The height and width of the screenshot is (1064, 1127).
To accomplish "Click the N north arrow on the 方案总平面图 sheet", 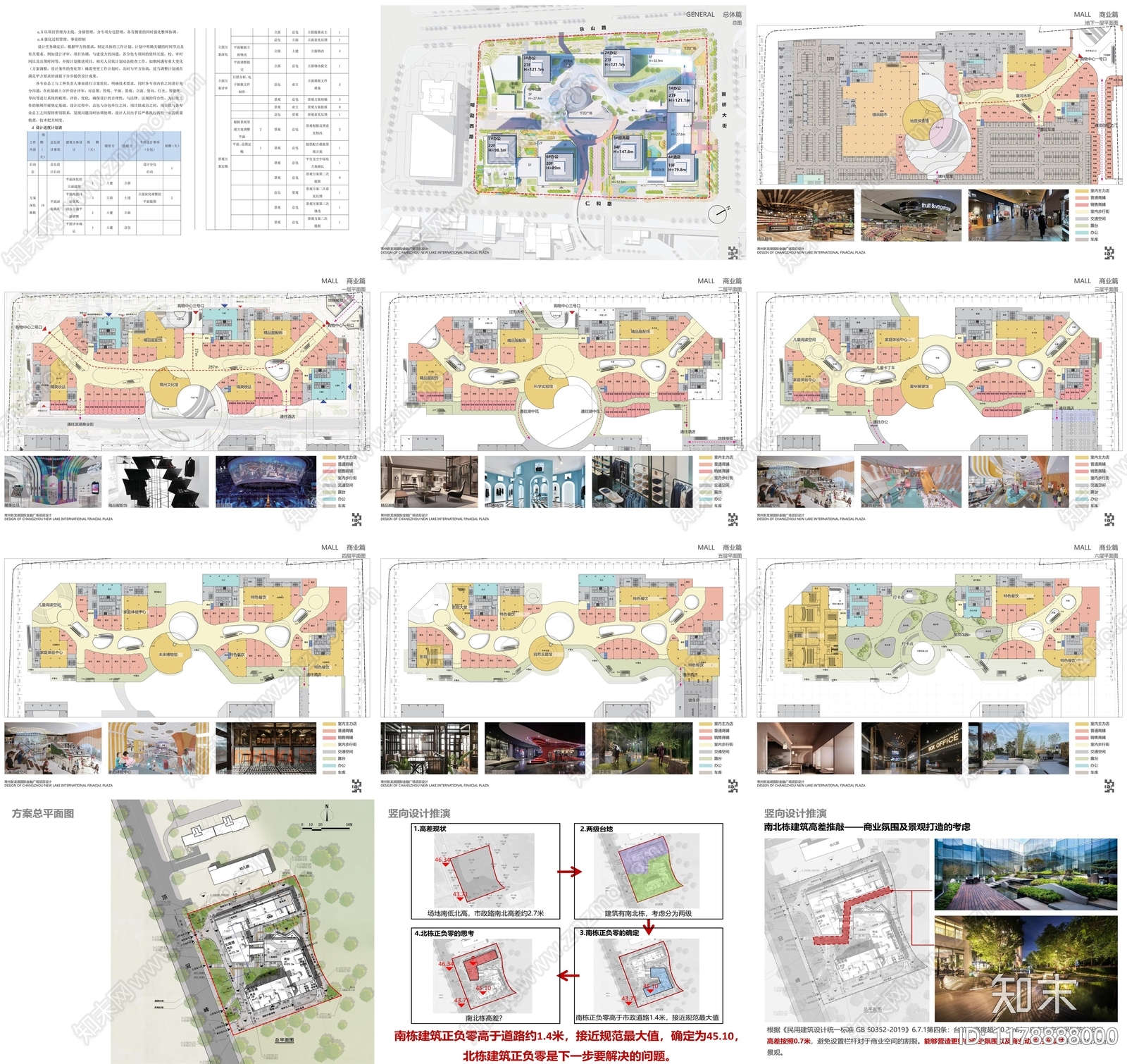I will (x=327, y=812).
